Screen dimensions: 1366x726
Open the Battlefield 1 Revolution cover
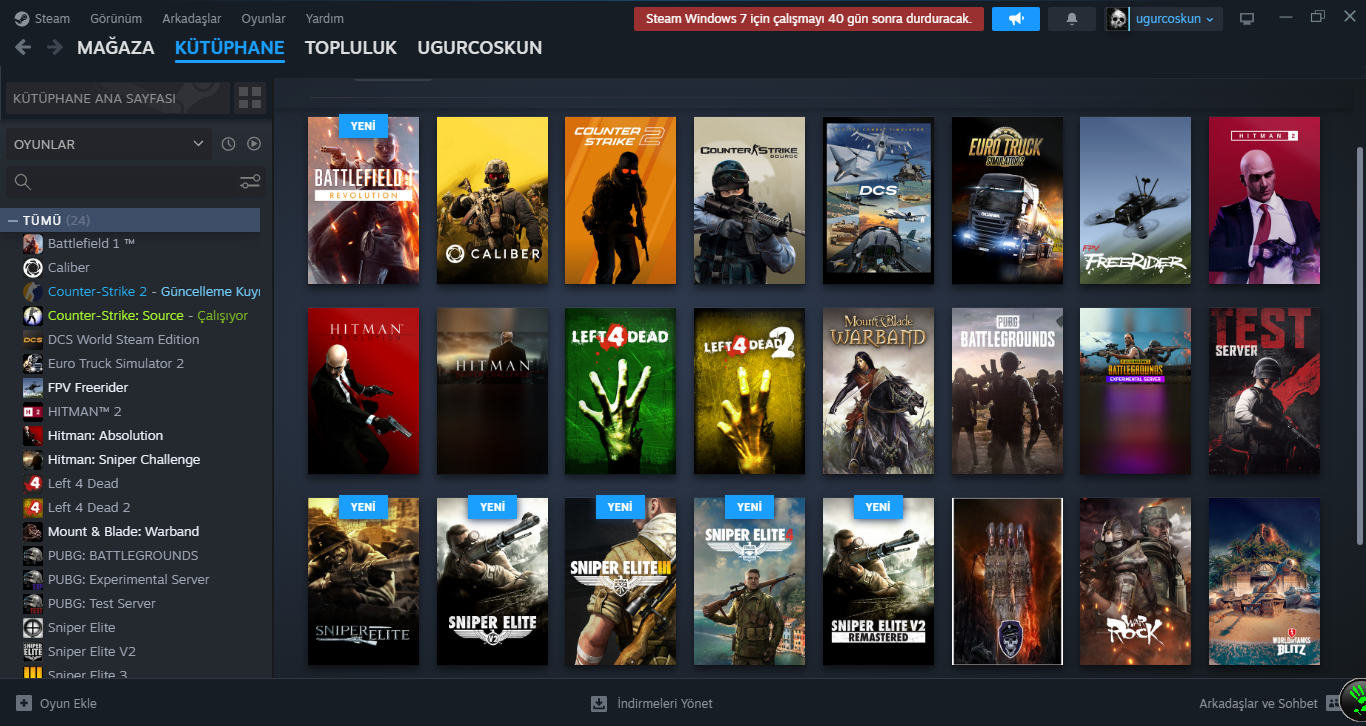point(363,200)
